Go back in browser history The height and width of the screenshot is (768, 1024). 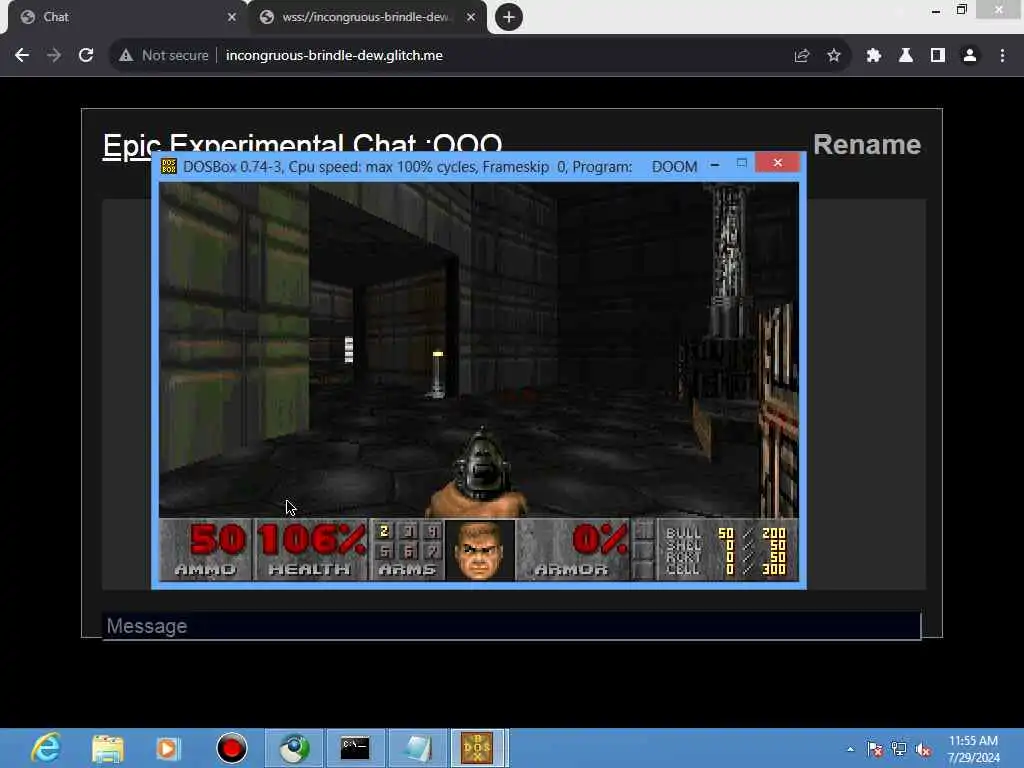[x=22, y=56]
